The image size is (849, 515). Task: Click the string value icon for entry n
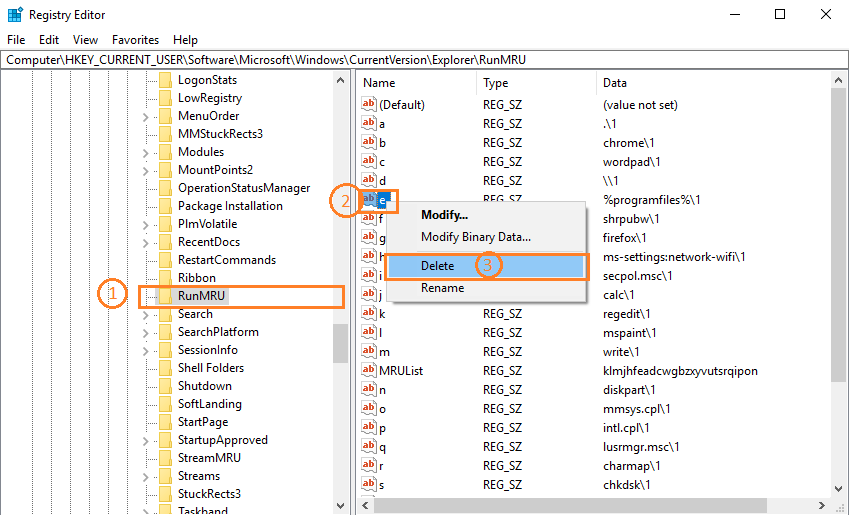click(x=369, y=389)
